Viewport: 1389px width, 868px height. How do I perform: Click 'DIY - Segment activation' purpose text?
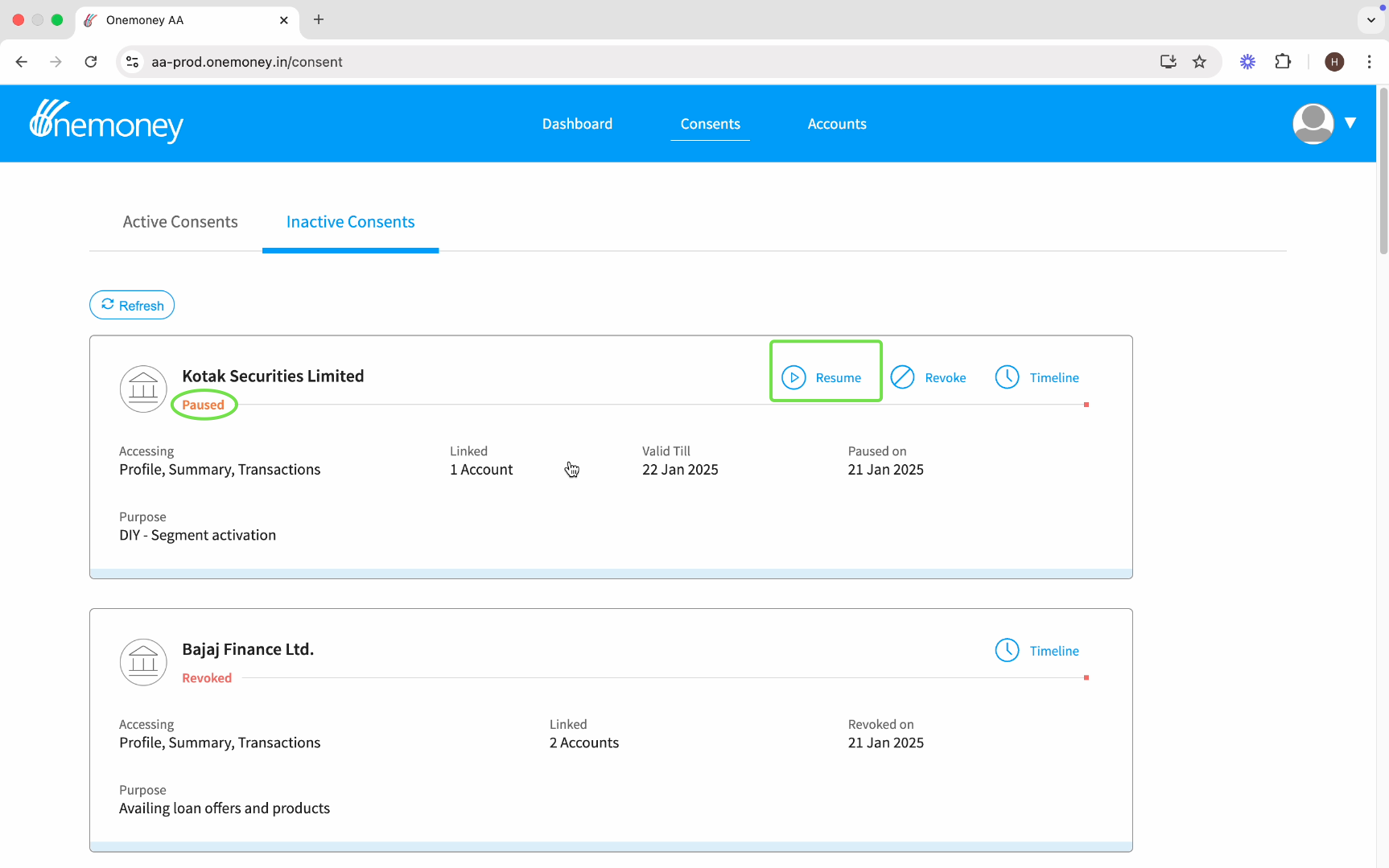click(197, 536)
